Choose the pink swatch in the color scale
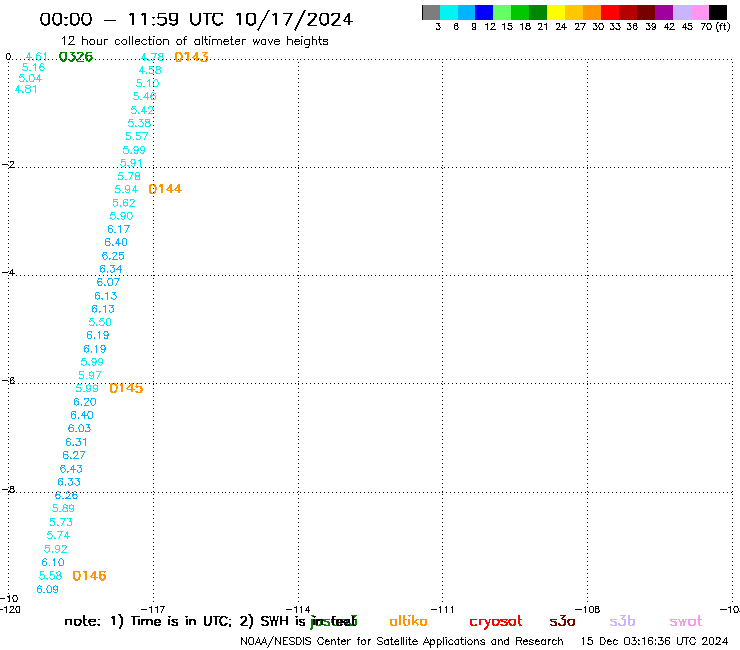Screen dimensions: 740x650 (x=699, y=12)
